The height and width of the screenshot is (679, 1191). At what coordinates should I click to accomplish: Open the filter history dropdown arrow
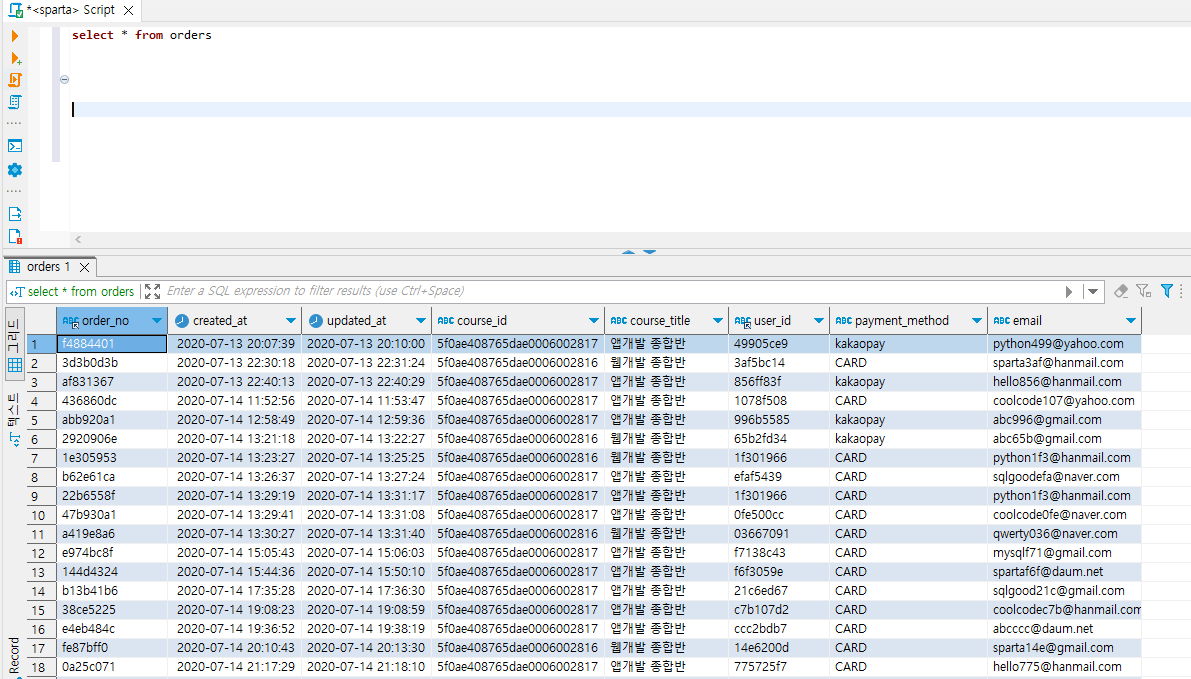pyautogui.click(x=1093, y=290)
